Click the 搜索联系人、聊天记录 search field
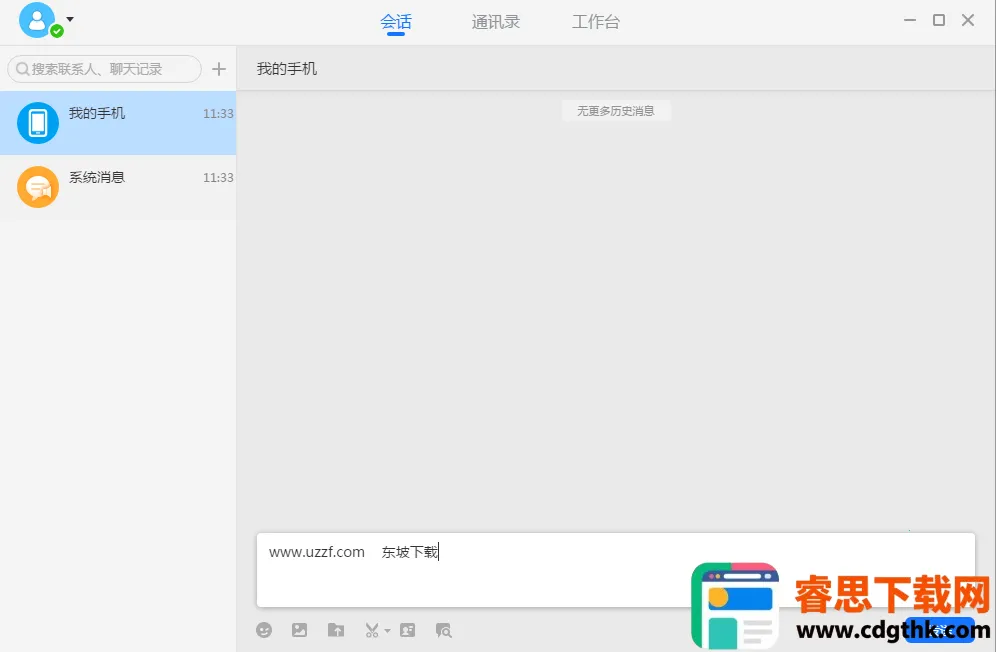 pyautogui.click(x=105, y=69)
